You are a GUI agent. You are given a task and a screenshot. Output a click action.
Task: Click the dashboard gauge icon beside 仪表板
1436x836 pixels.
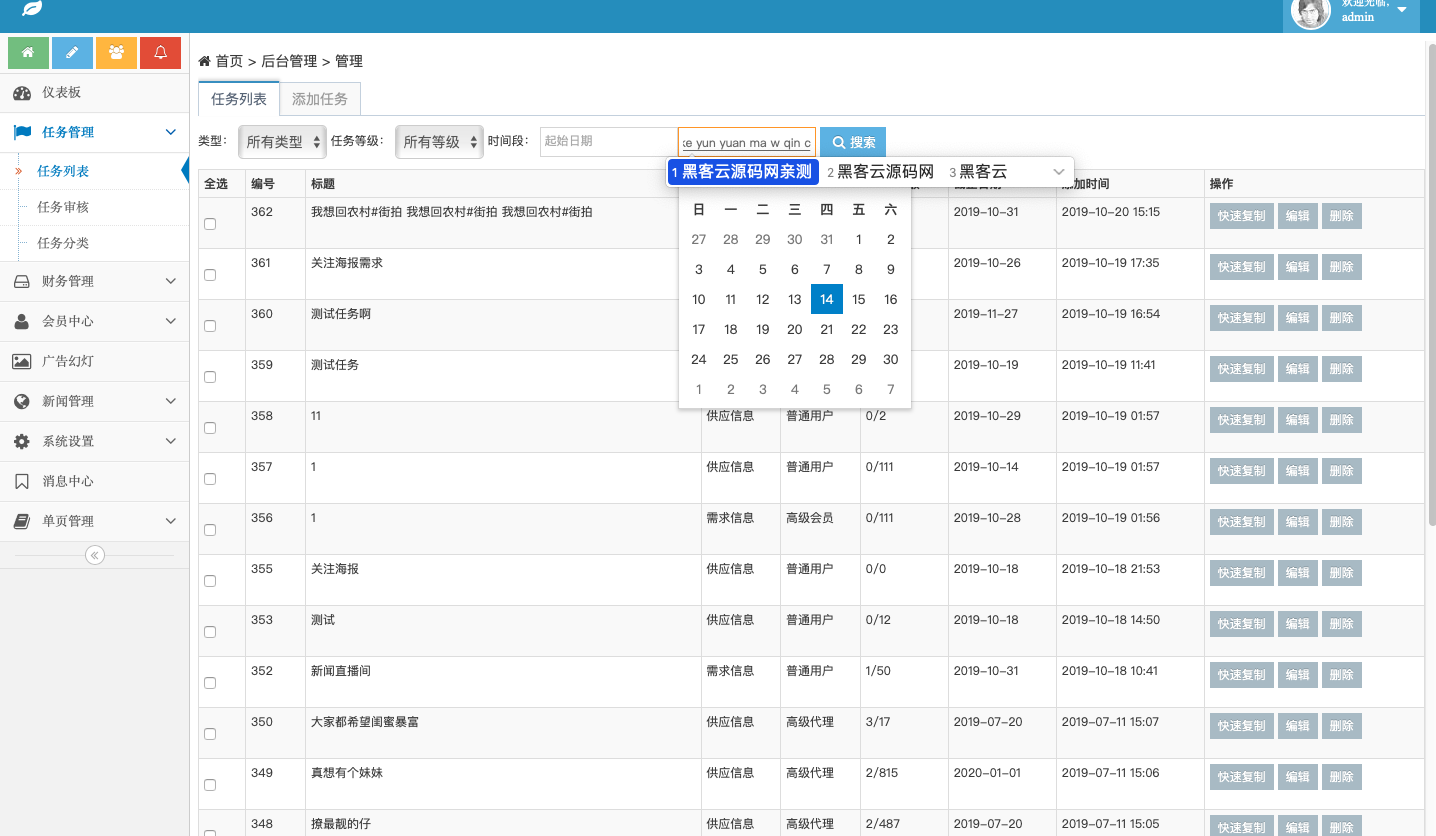click(x=22, y=93)
